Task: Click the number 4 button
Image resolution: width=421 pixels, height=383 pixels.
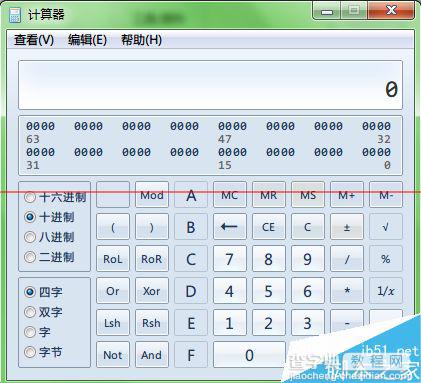Action: 230,291
